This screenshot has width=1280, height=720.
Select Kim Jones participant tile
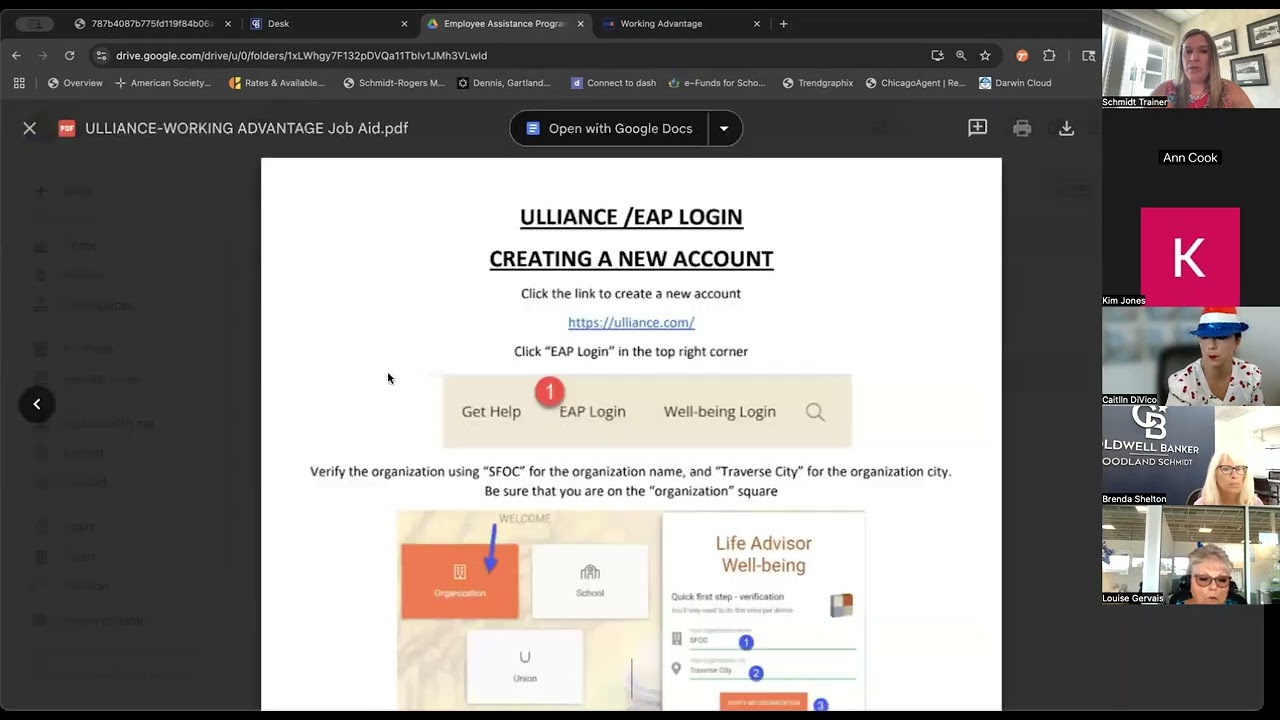(1190, 256)
